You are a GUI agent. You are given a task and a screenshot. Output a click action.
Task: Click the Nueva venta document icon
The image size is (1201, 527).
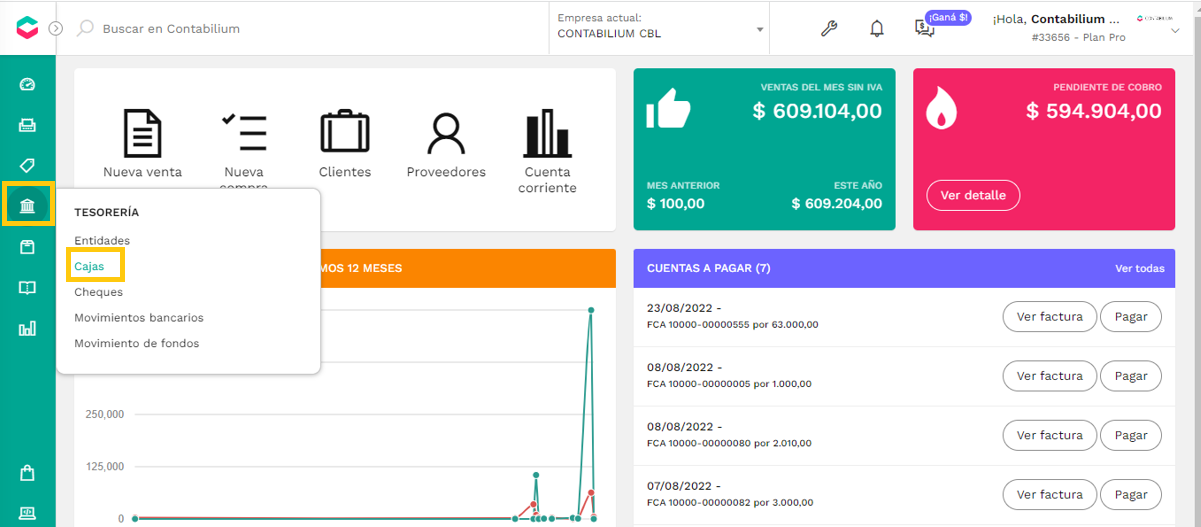pos(142,133)
